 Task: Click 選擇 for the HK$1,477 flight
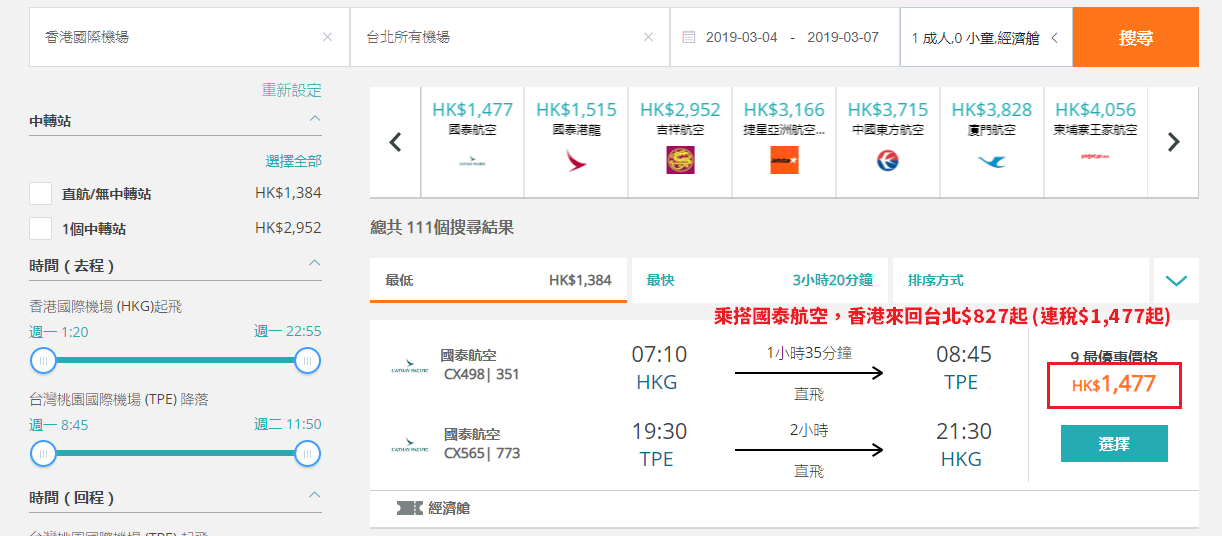coord(1114,443)
